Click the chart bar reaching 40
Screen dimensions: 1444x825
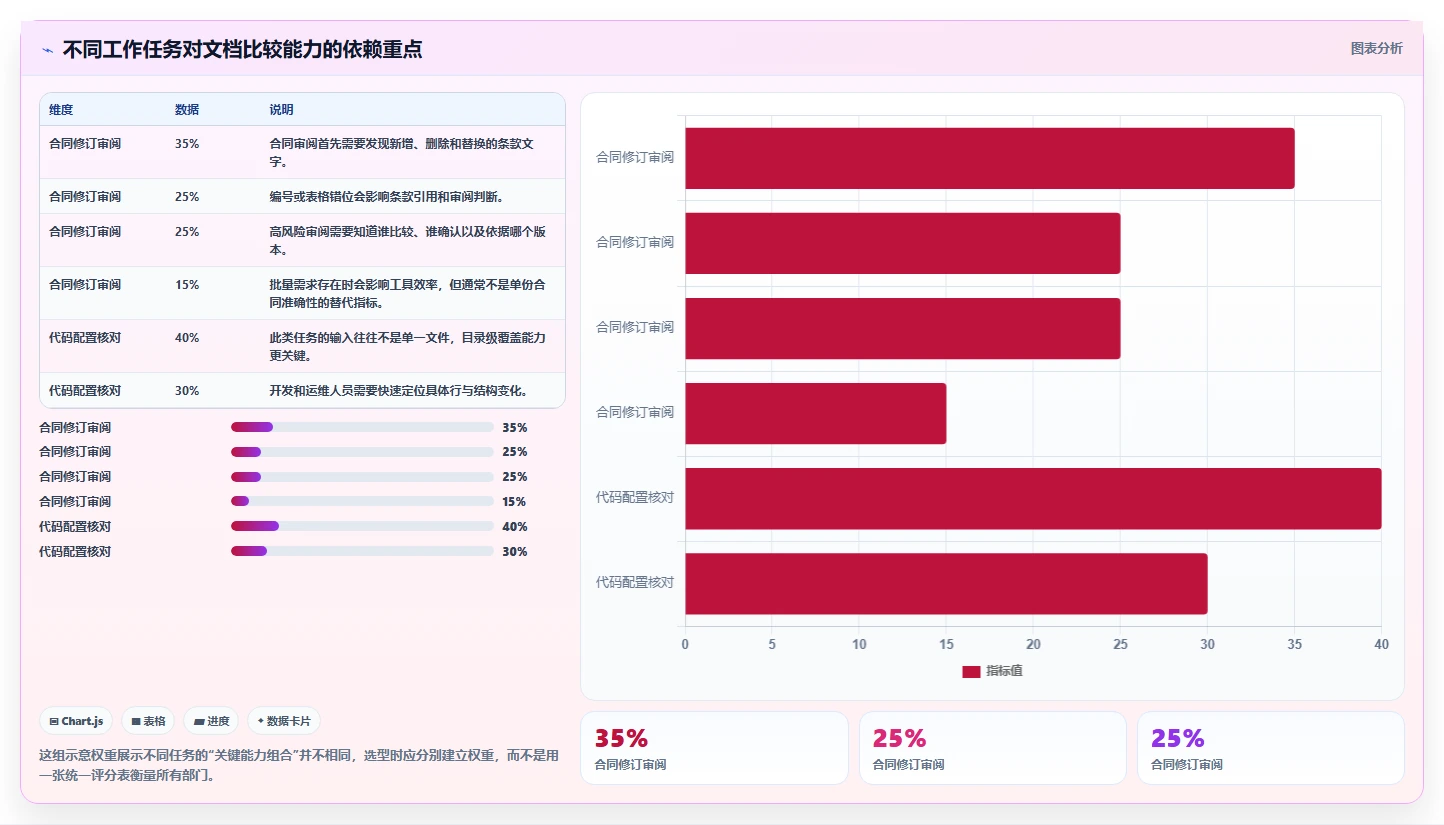pyautogui.click(x=1033, y=498)
